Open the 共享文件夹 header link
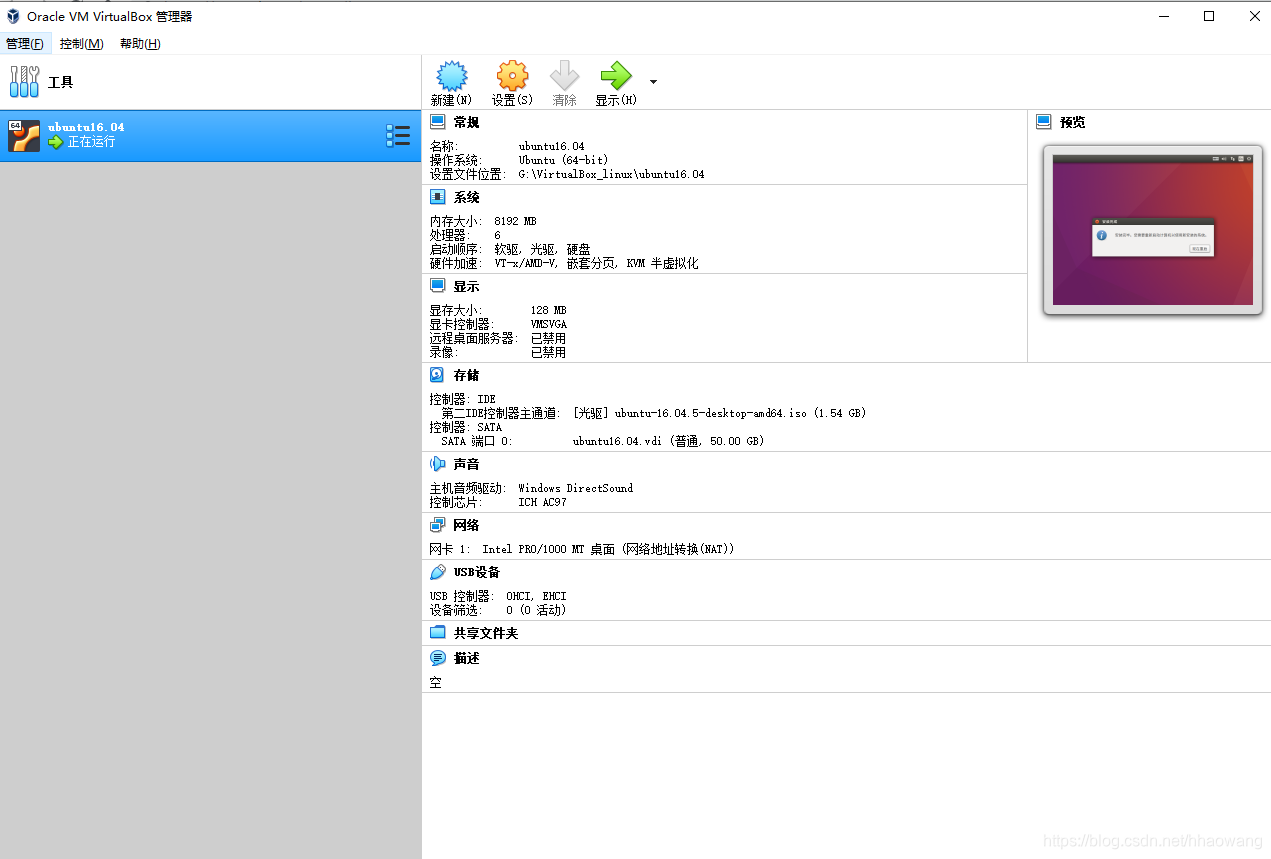 [x=486, y=633]
